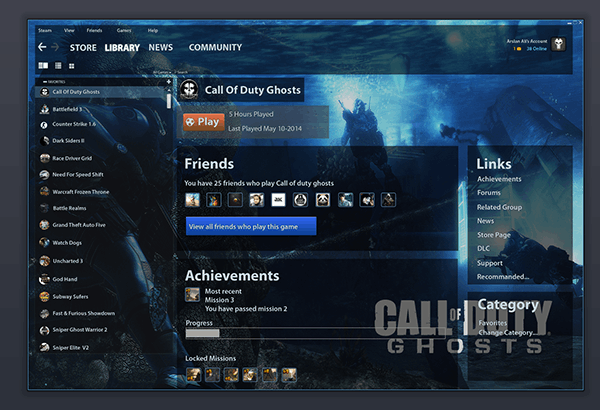Click the Grand Theft Auto Five icon
This screenshot has width=600, height=410.
(44, 225)
